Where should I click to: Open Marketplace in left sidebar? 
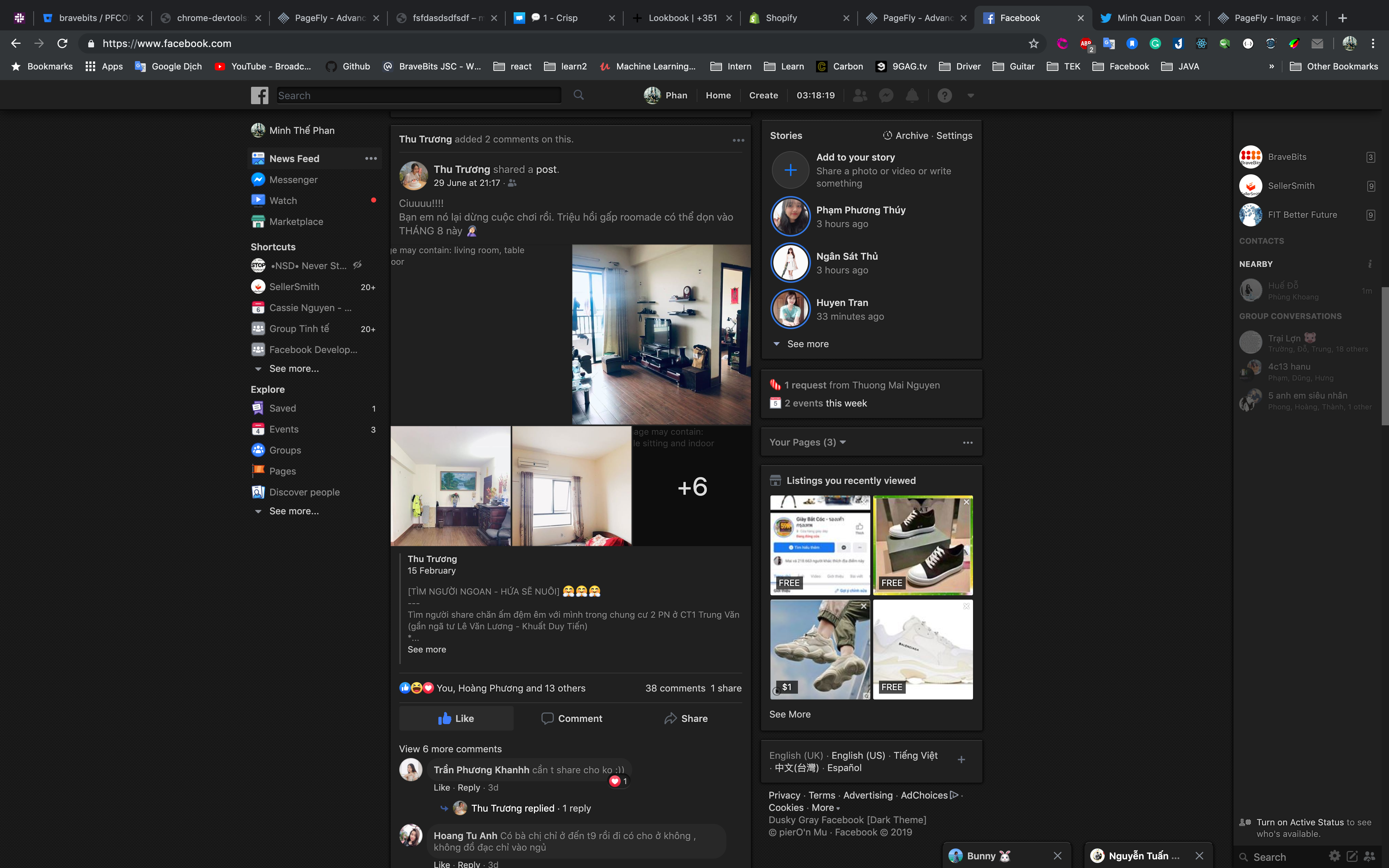pyautogui.click(x=296, y=222)
